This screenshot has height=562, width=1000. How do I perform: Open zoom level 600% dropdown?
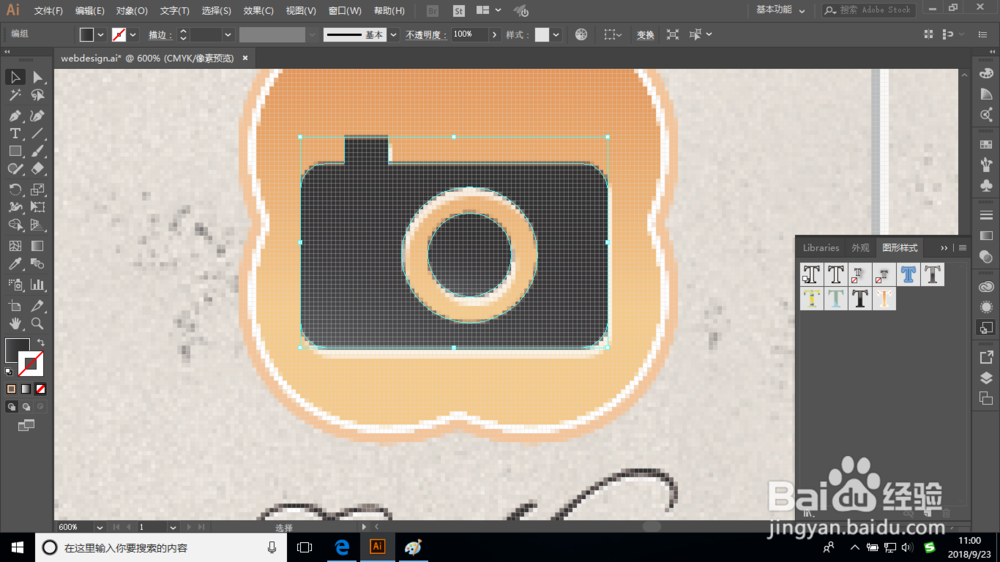coord(99,528)
